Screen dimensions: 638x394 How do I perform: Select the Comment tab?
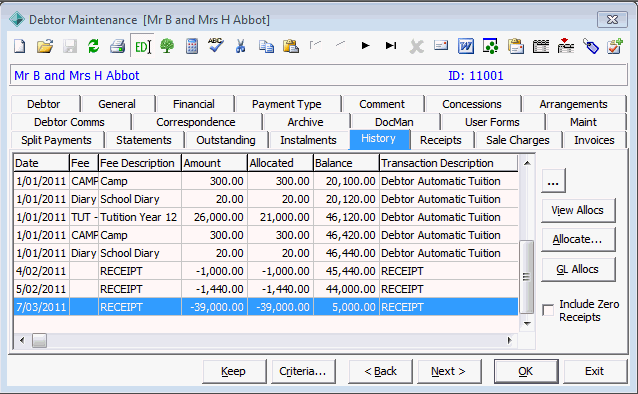[x=382, y=104]
